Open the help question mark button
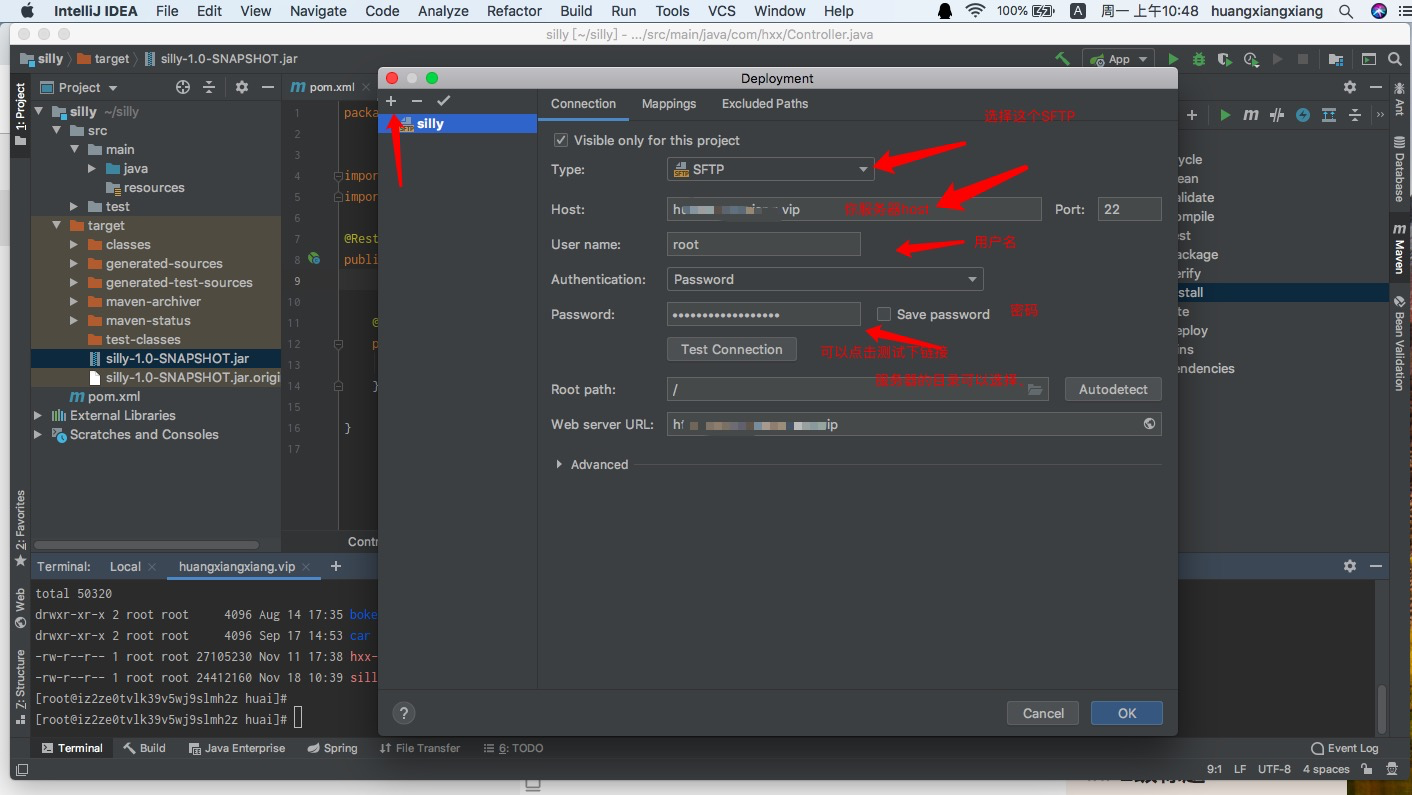The width and height of the screenshot is (1412, 795). 403,713
